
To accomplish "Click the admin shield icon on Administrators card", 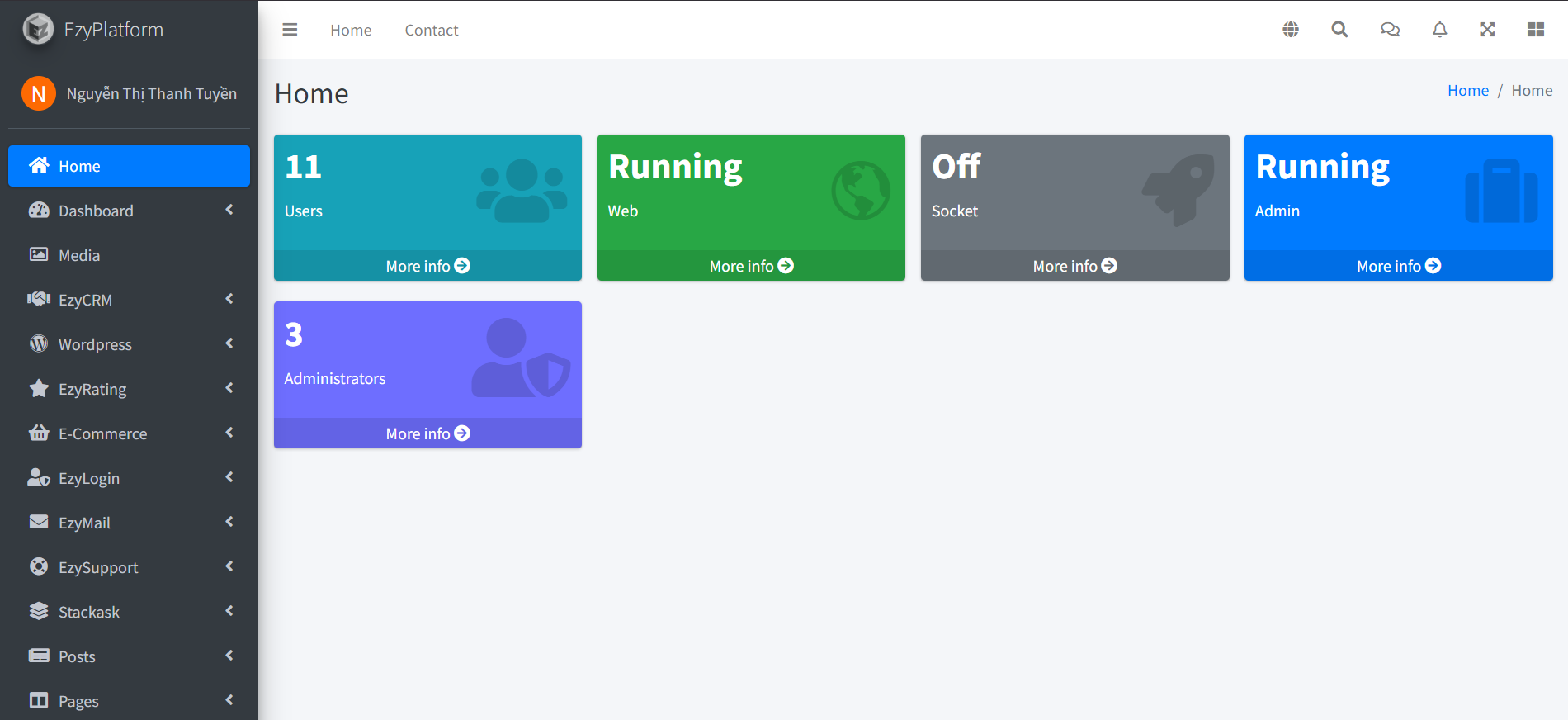I will [522, 358].
